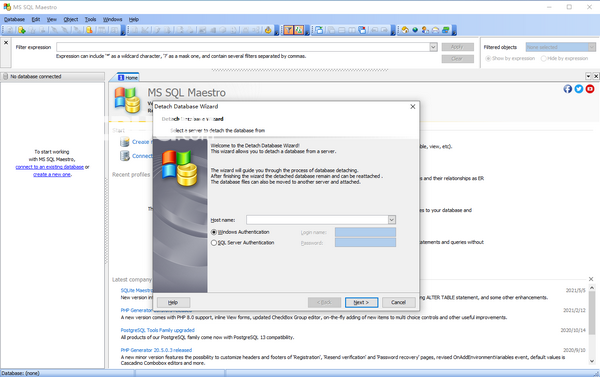
Task: Click the Filter expression input field
Action: coord(243,47)
